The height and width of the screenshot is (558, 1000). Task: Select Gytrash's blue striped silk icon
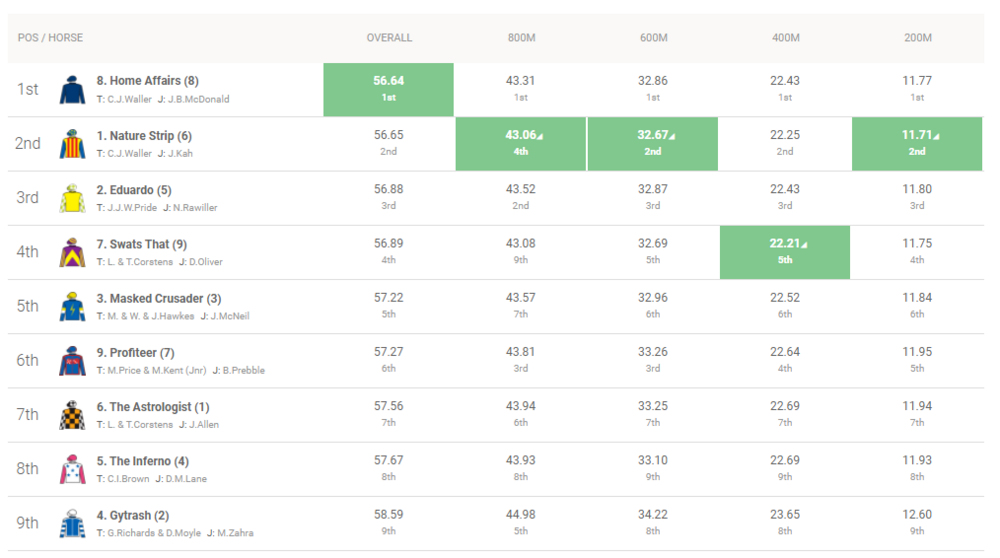[x=72, y=523]
